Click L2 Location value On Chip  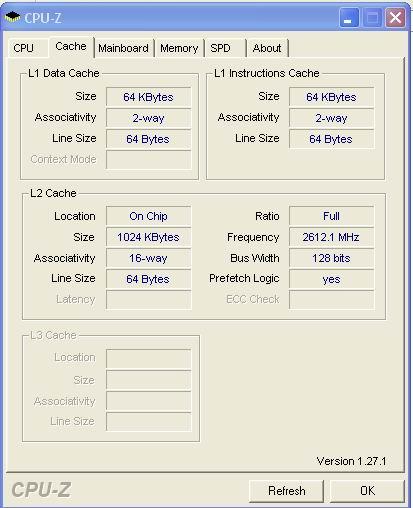(148, 216)
